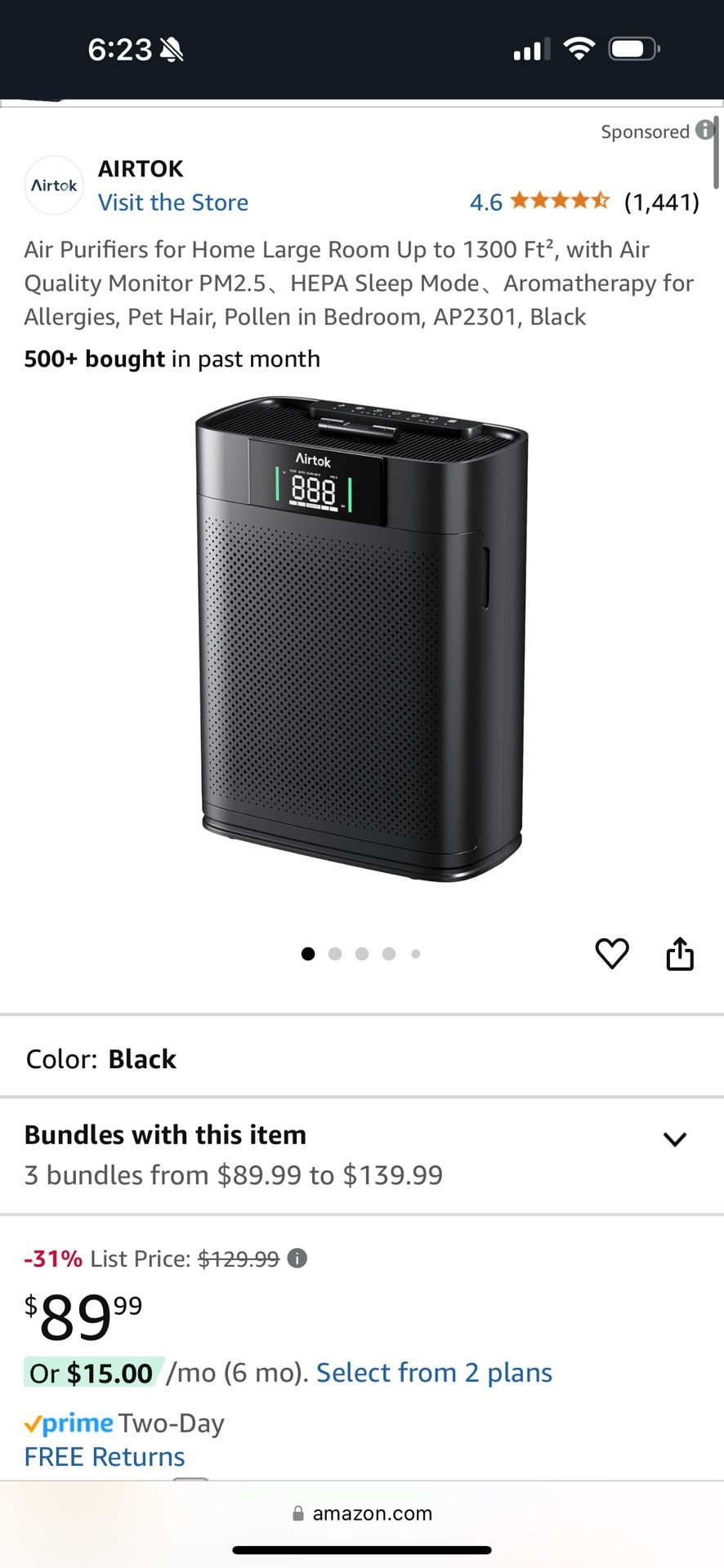Tap the Airtok brand logo
The image size is (724, 1568).
pyautogui.click(x=54, y=185)
